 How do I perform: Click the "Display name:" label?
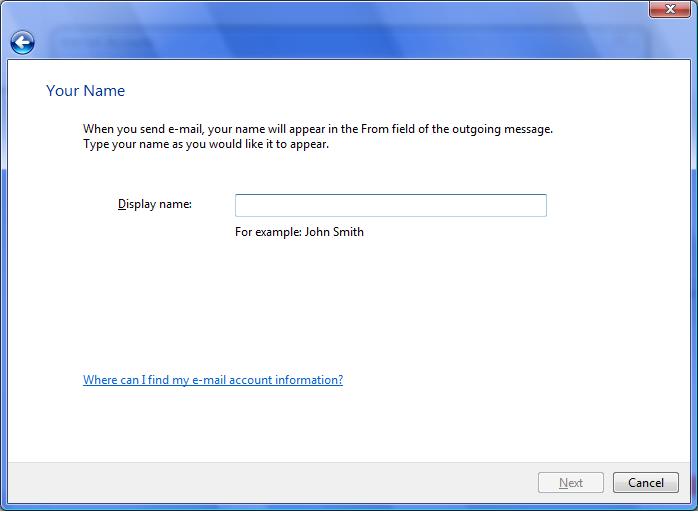click(x=155, y=204)
